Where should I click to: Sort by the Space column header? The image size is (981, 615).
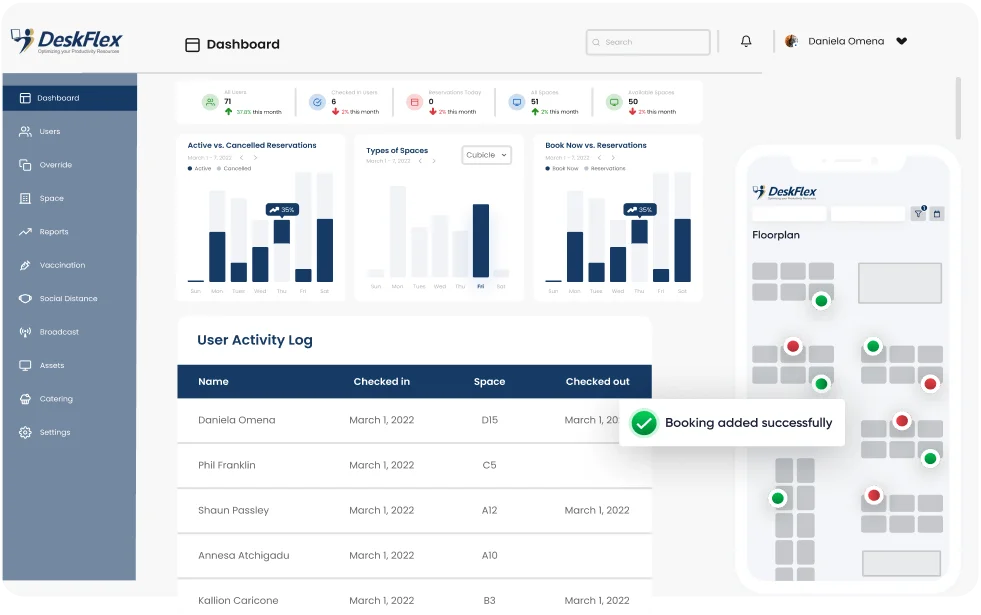click(x=489, y=382)
